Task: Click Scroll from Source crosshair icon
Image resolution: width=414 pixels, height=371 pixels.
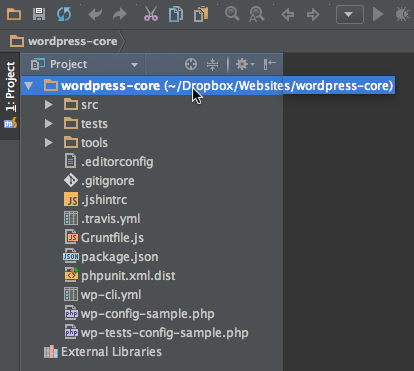Action: coord(191,64)
